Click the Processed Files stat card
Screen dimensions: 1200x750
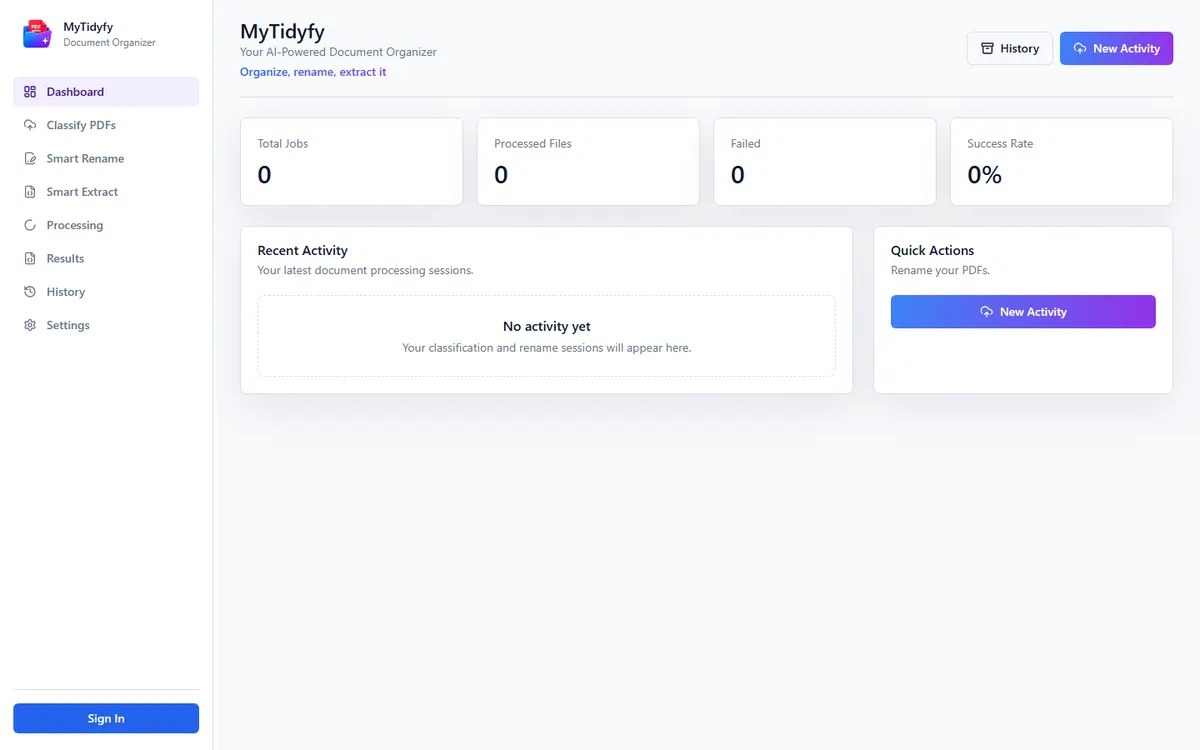pos(588,162)
